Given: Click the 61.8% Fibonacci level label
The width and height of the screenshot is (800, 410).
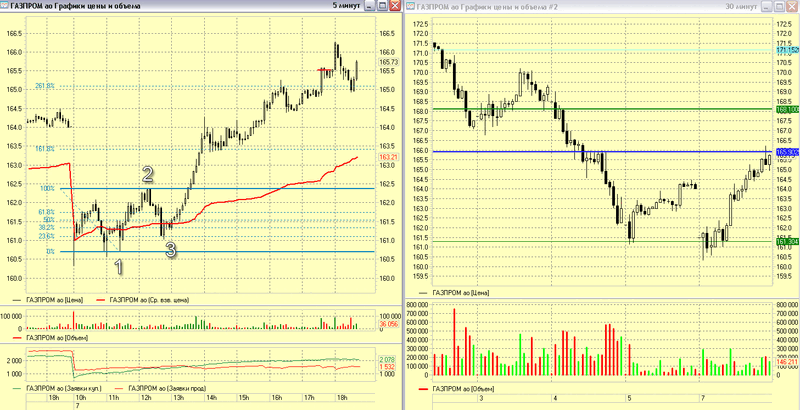Looking at the screenshot, I should point(47,212).
